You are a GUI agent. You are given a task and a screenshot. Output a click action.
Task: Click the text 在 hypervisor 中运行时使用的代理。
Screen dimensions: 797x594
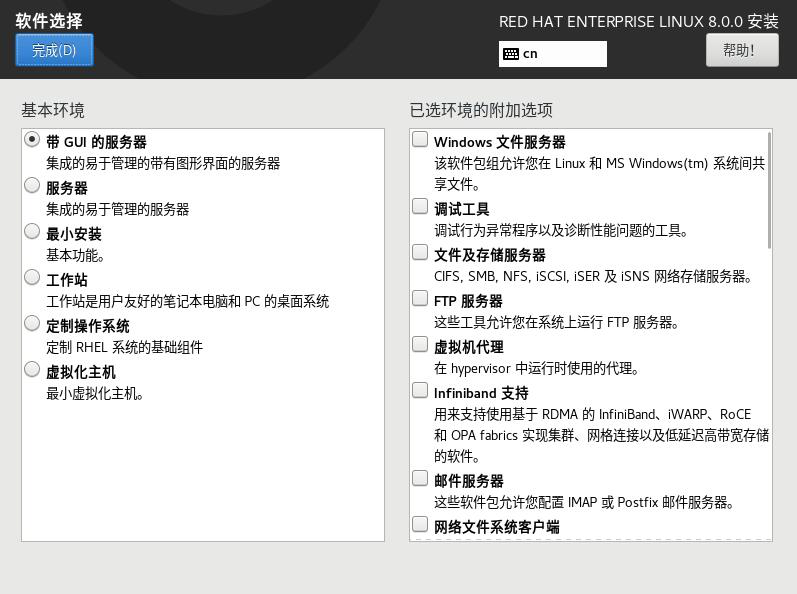coord(537,368)
